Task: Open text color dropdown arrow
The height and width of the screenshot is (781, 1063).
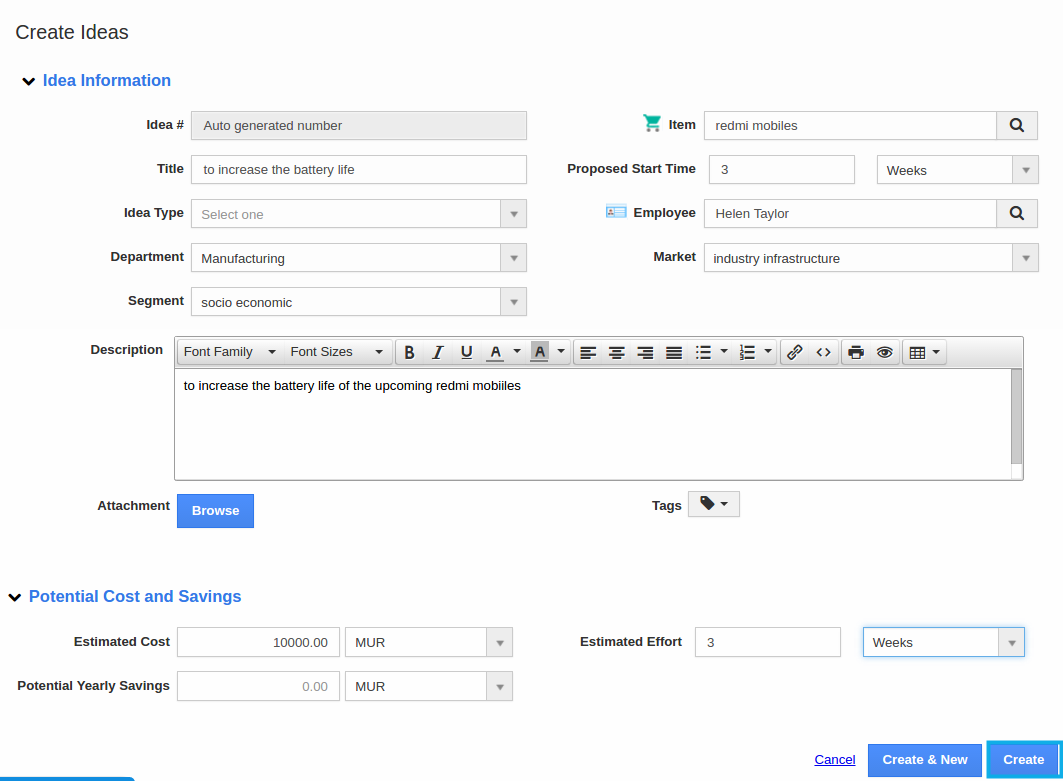Action: pyautogui.click(x=517, y=352)
